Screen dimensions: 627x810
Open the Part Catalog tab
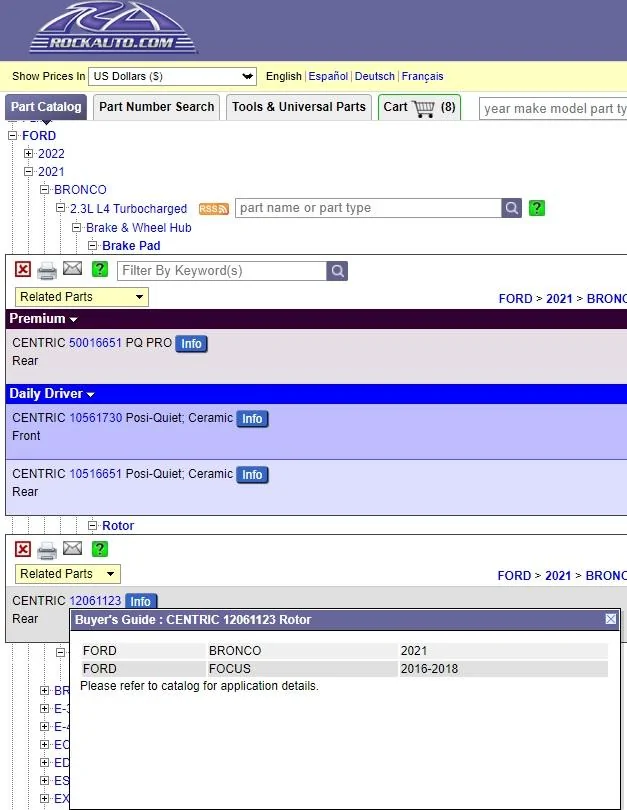(x=46, y=107)
